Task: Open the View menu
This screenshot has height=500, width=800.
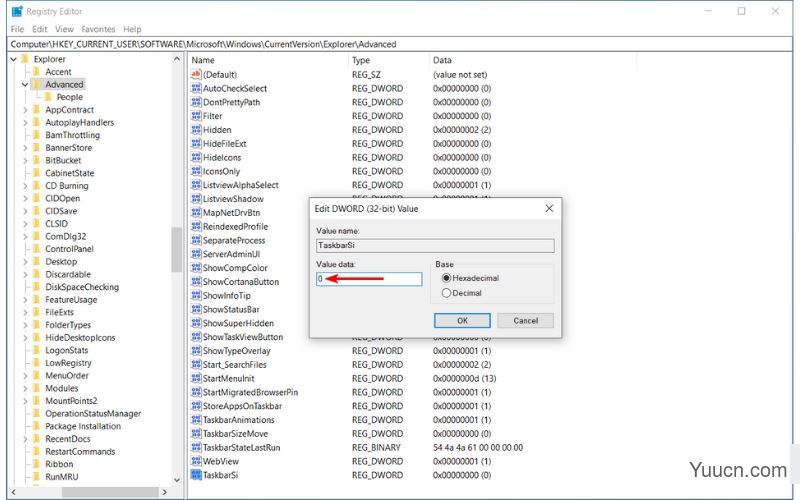Action: pyautogui.click(x=64, y=29)
